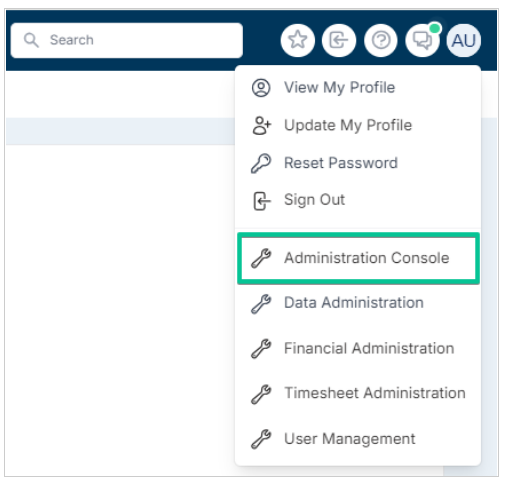Open the help question mark icon
Screen dimensions: 510x484
click(x=381, y=40)
